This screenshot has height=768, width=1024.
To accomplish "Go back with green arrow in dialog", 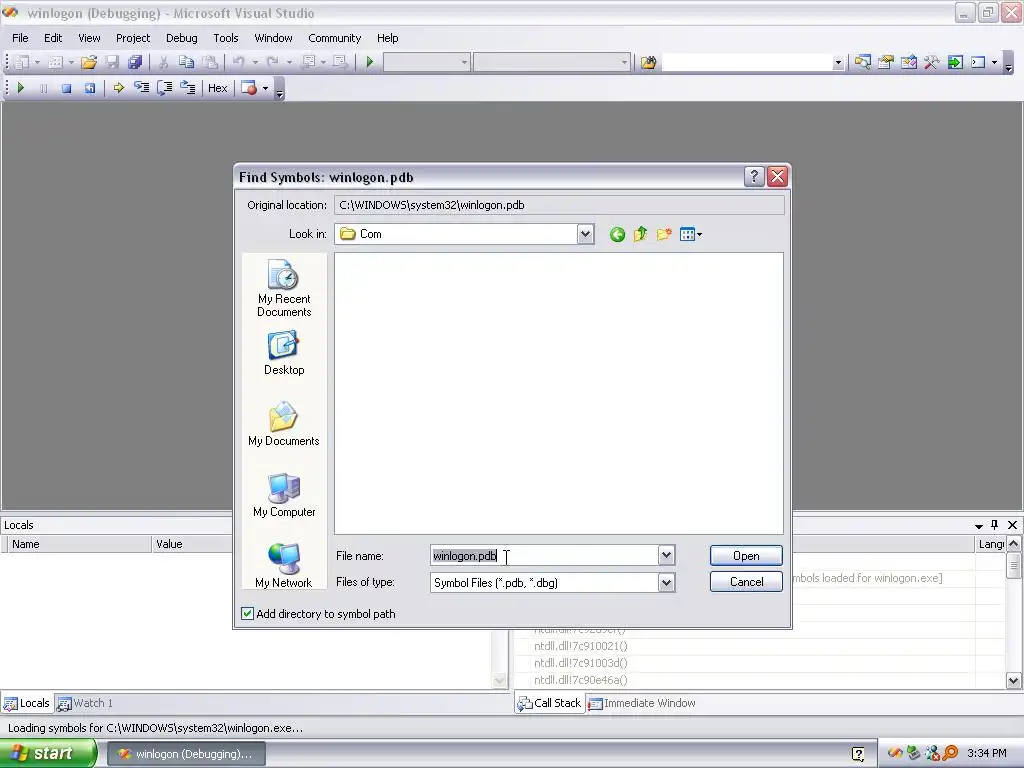I will pos(617,234).
